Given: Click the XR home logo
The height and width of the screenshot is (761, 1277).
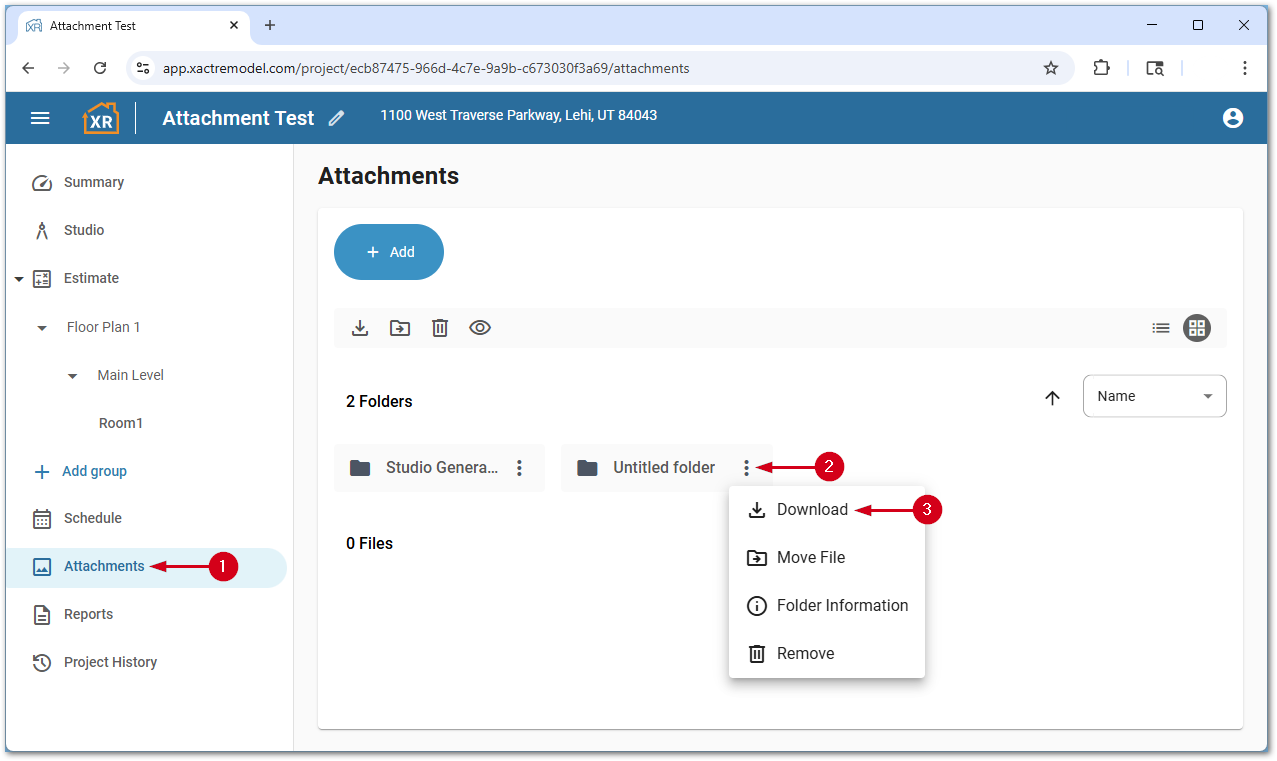Looking at the screenshot, I should (x=100, y=118).
